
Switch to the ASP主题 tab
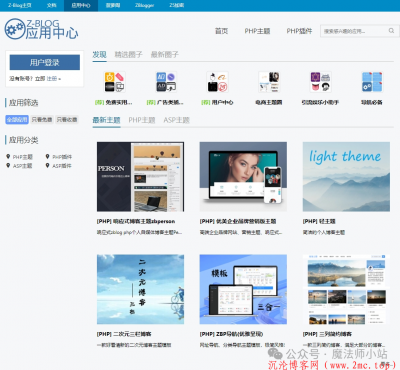click(176, 120)
